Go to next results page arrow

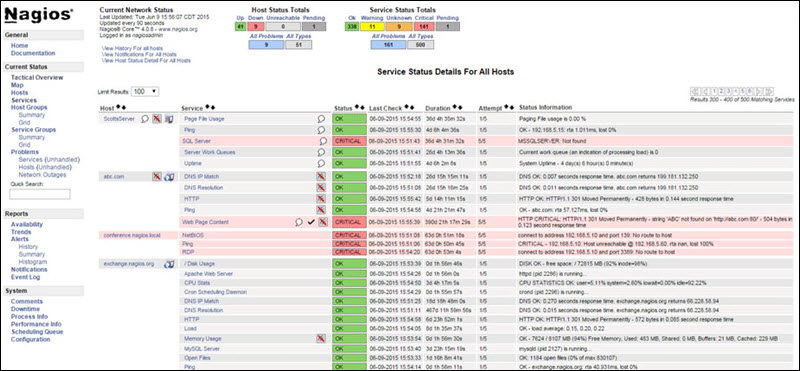tap(759, 91)
